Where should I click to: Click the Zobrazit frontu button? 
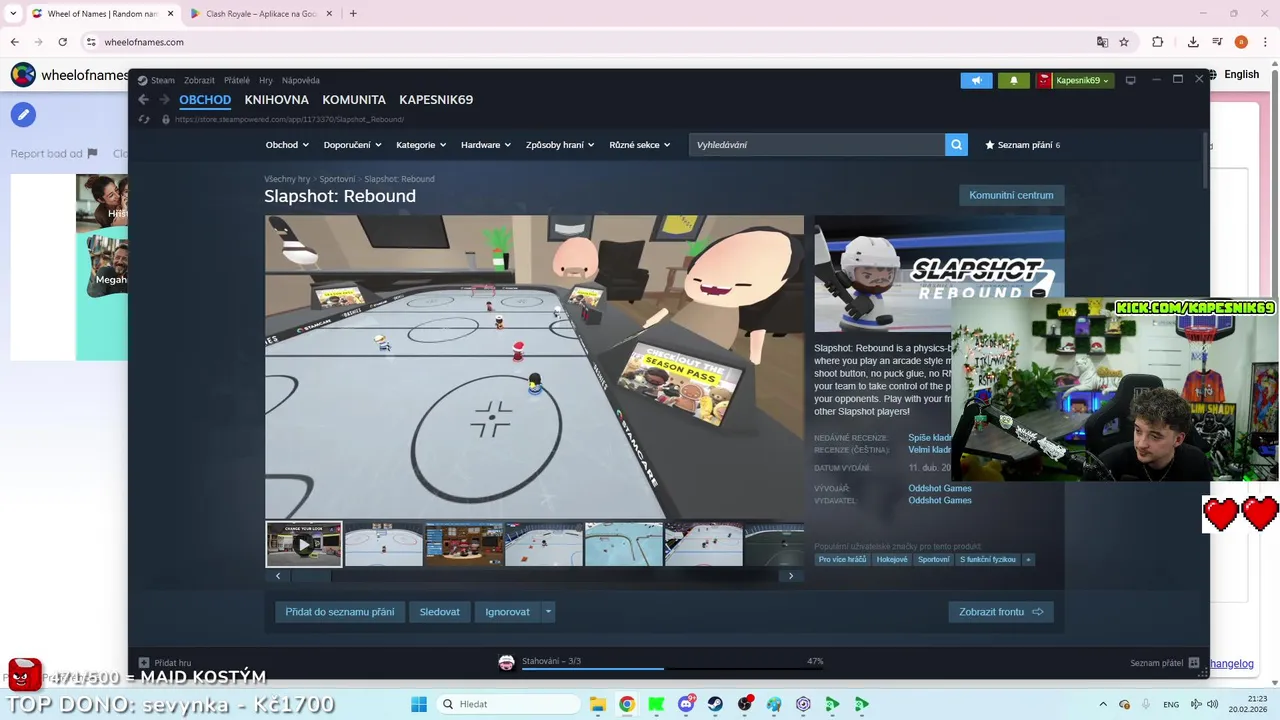1001,612
